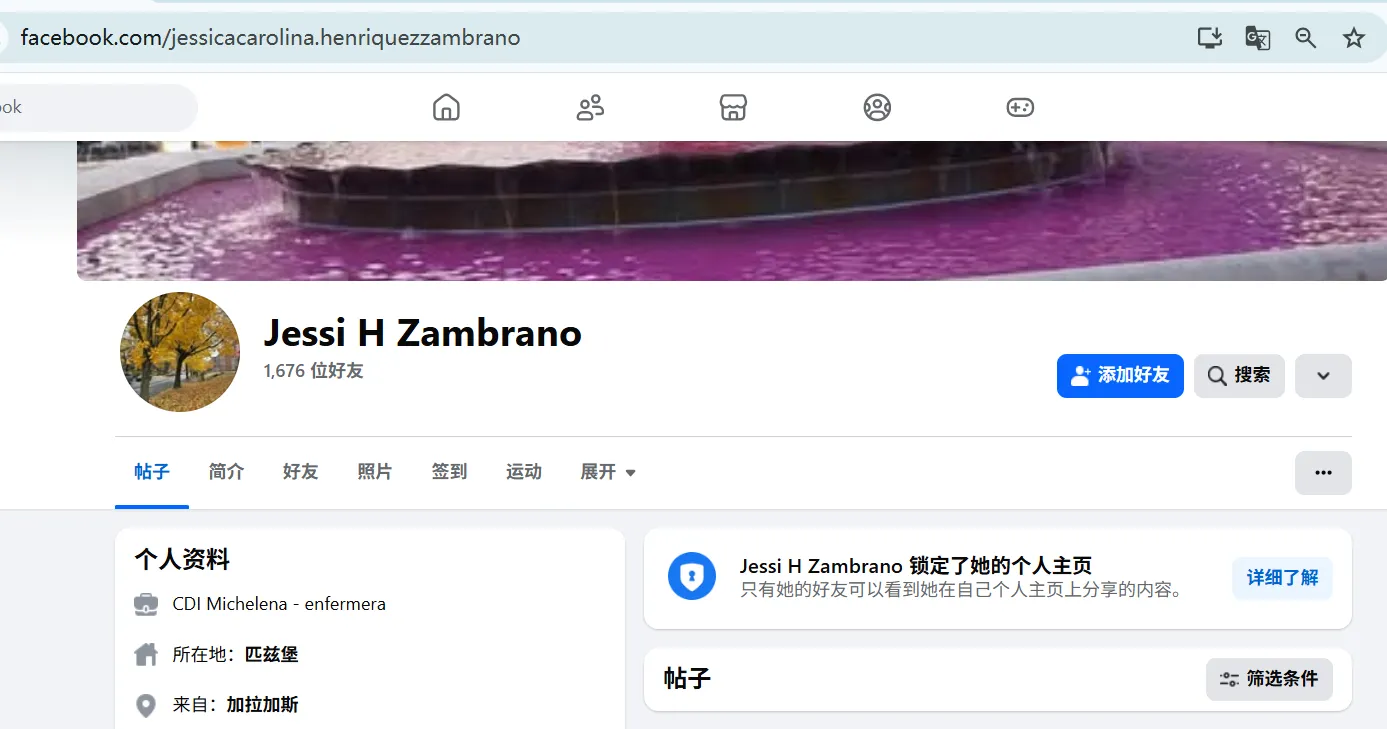Image resolution: width=1387 pixels, height=729 pixels.
Task: Click the 匹兹堡 location link
Action: click(x=272, y=655)
